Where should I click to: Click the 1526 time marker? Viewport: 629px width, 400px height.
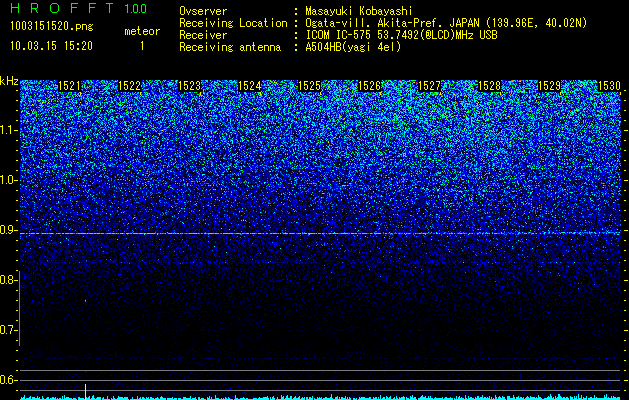click(369, 86)
